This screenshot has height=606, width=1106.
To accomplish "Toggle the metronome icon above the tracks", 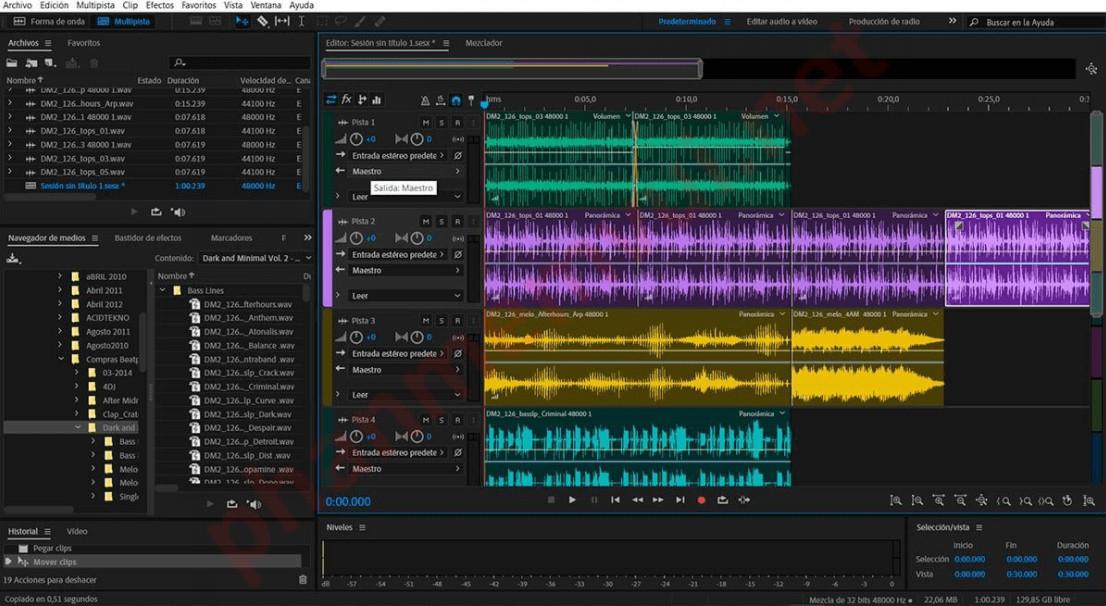I will [x=425, y=100].
